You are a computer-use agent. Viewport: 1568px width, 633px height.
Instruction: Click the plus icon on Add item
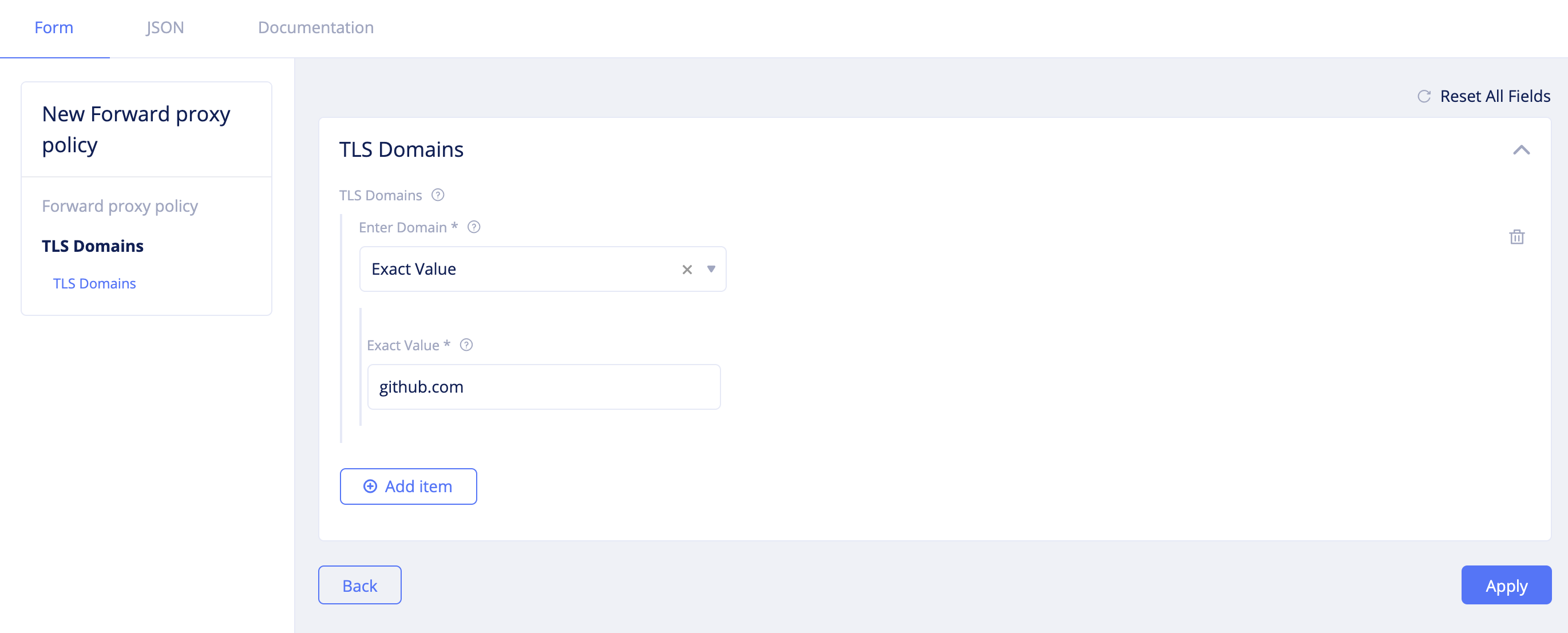370,486
